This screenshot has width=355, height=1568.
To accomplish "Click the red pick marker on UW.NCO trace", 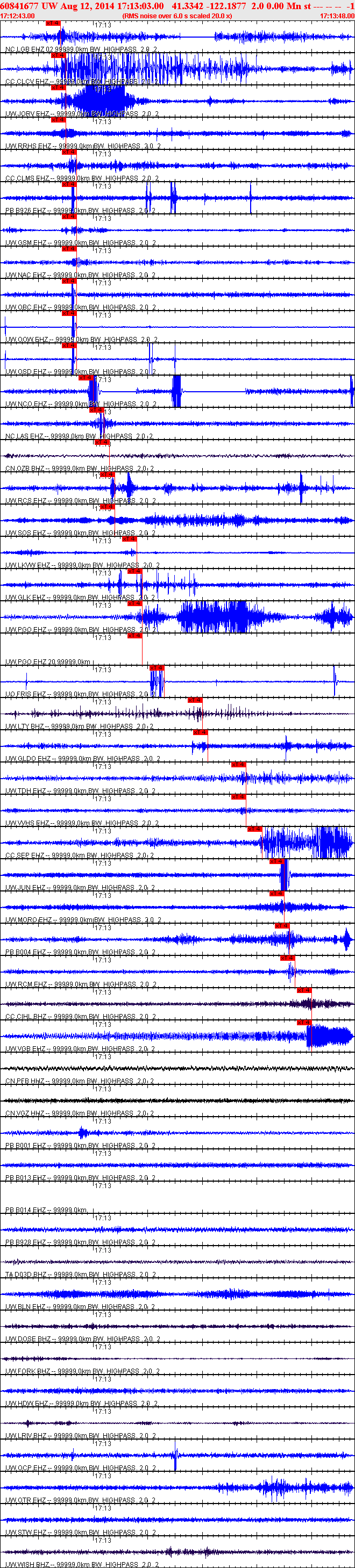I will click(x=85, y=377).
